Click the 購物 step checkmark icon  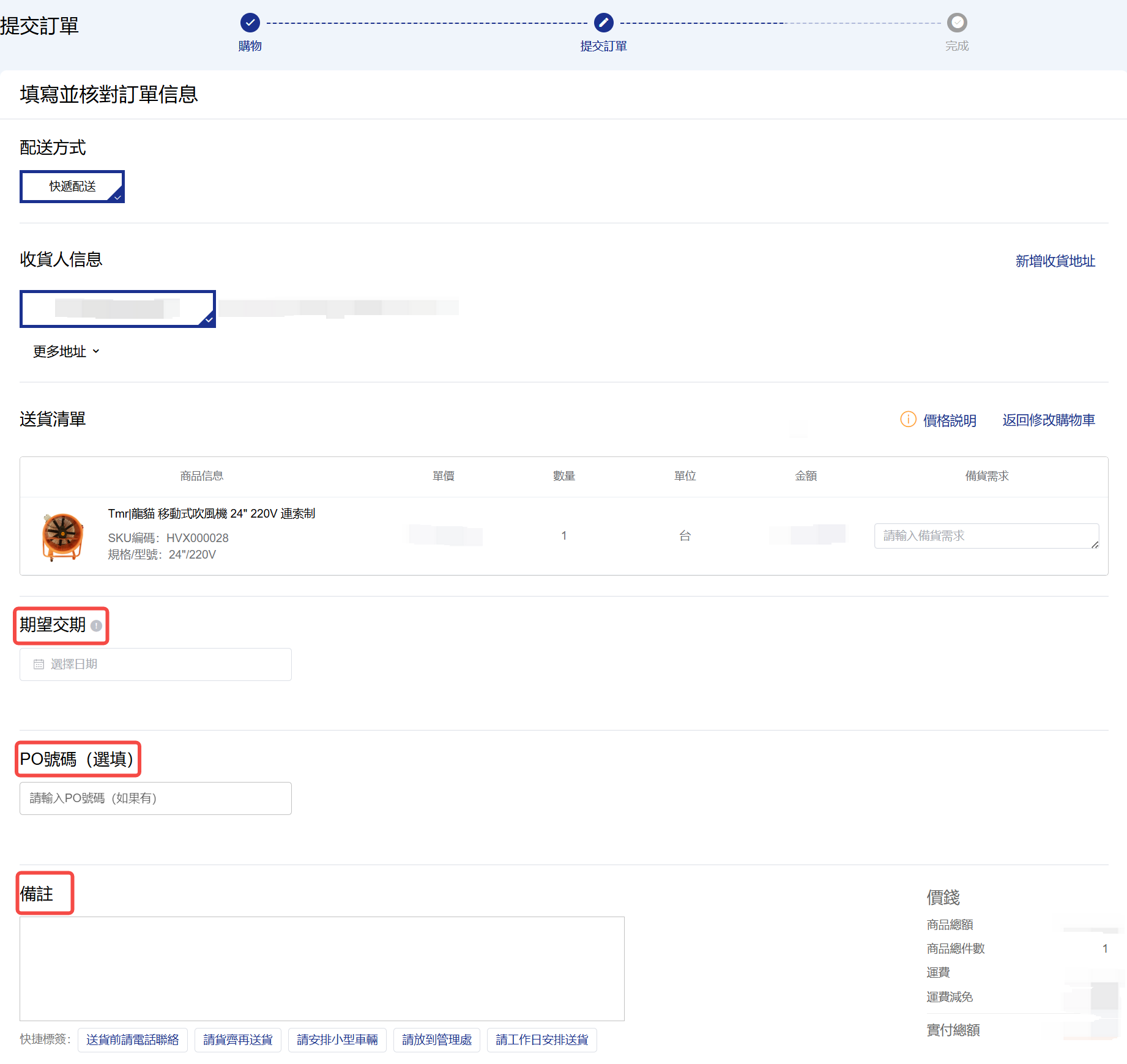(250, 23)
